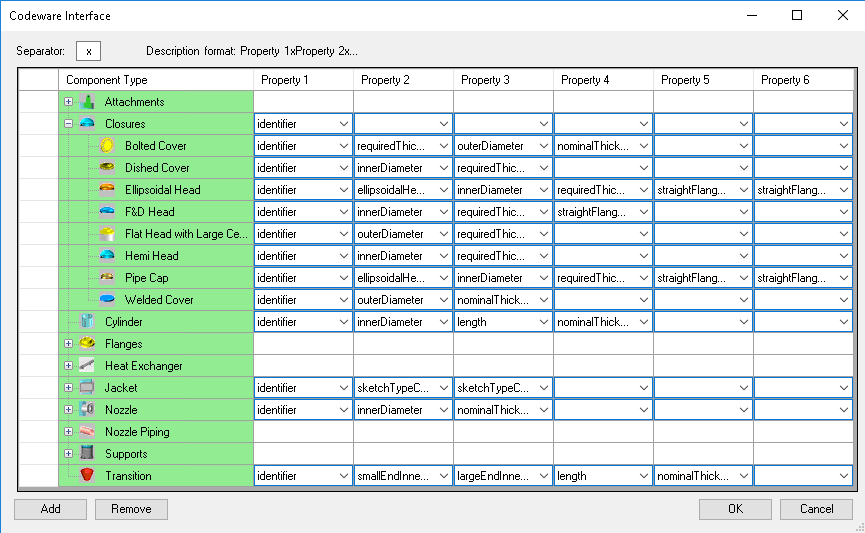Image resolution: width=865 pixels, height=533 pixels.
Task: Maximize the Codeware Interface window
Action: [x=797, y=15]
